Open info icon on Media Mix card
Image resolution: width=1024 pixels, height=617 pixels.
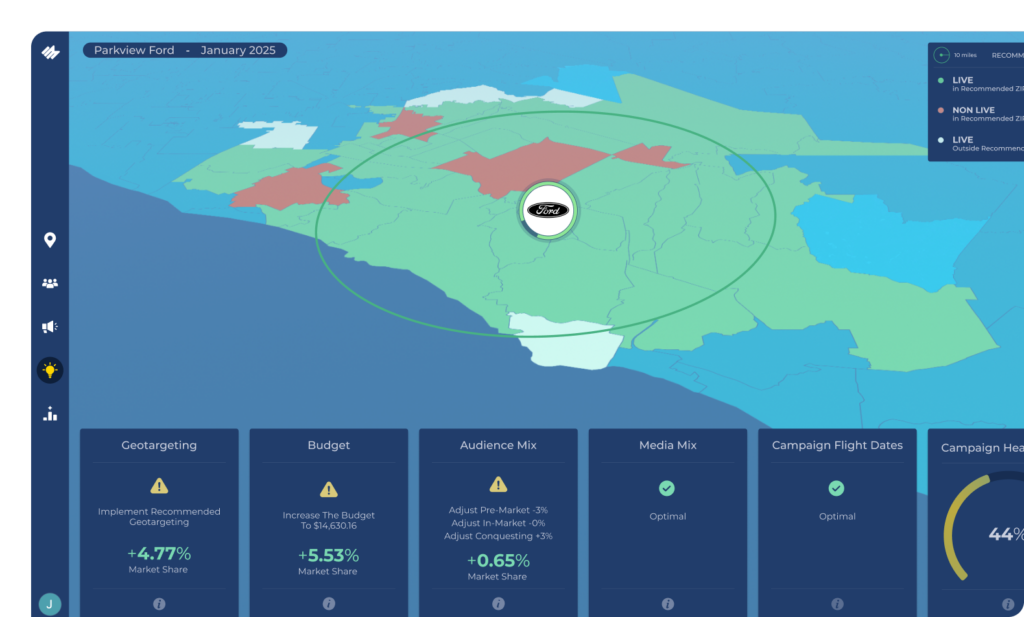tap(667, 604)
